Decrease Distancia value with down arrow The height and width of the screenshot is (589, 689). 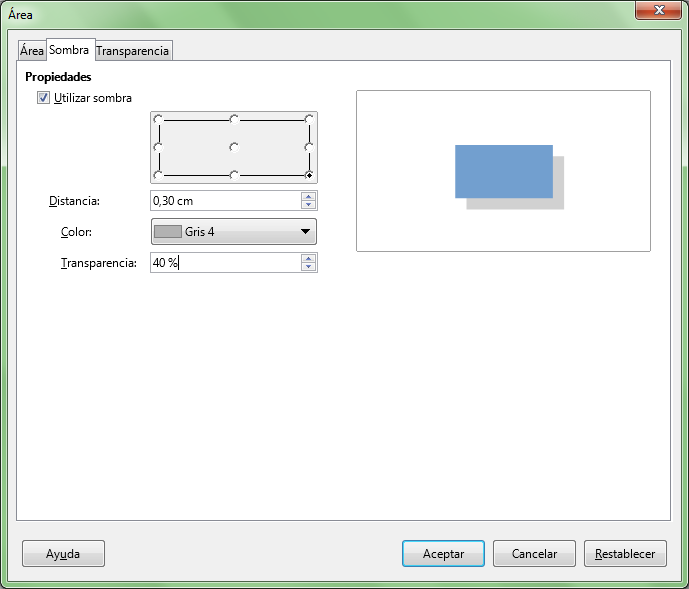[309, 205]
